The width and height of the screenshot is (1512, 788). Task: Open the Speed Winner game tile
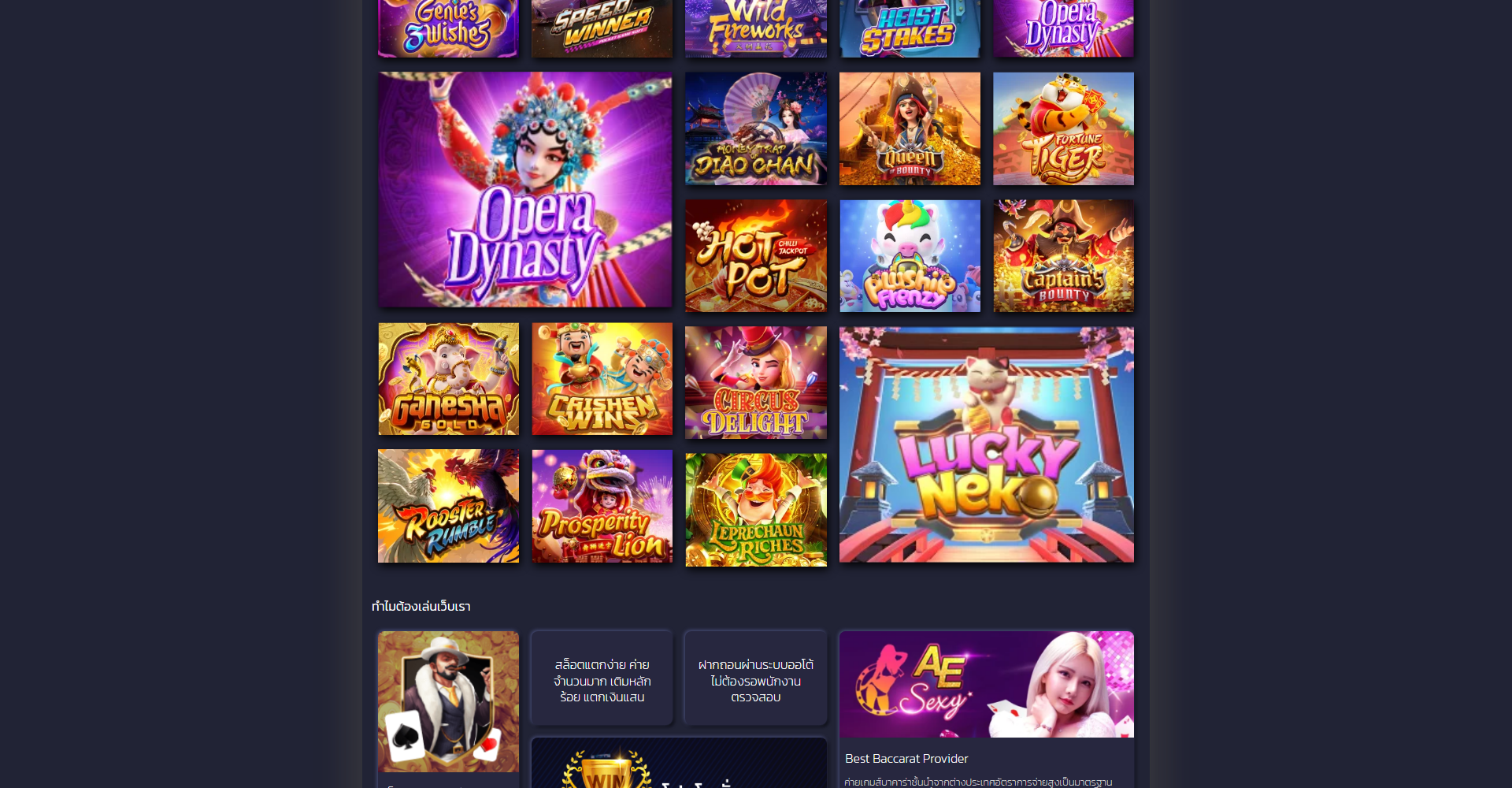[x=602, y=28]
